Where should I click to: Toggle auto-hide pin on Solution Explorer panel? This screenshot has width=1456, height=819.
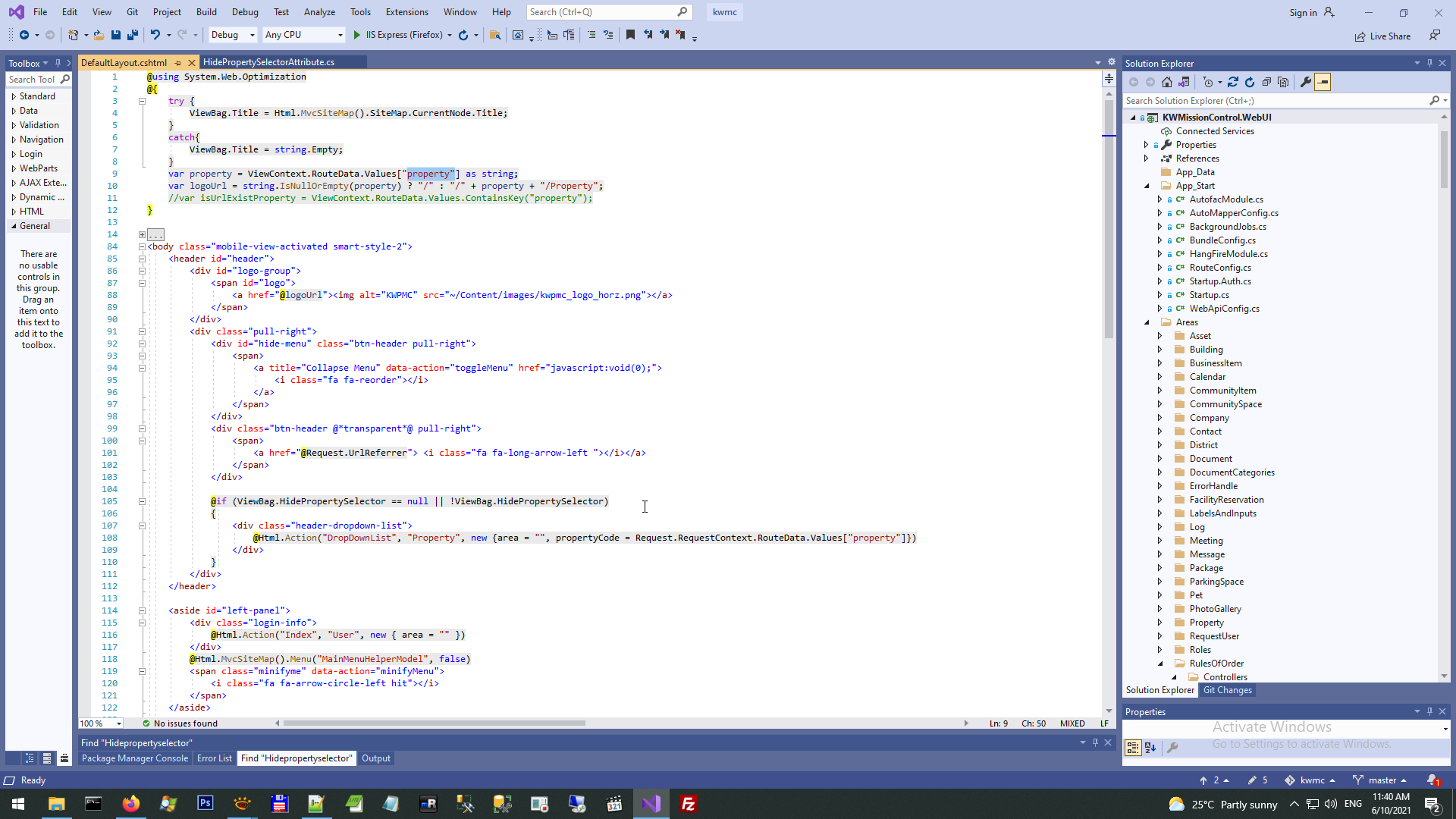[x=1429, y=64]
